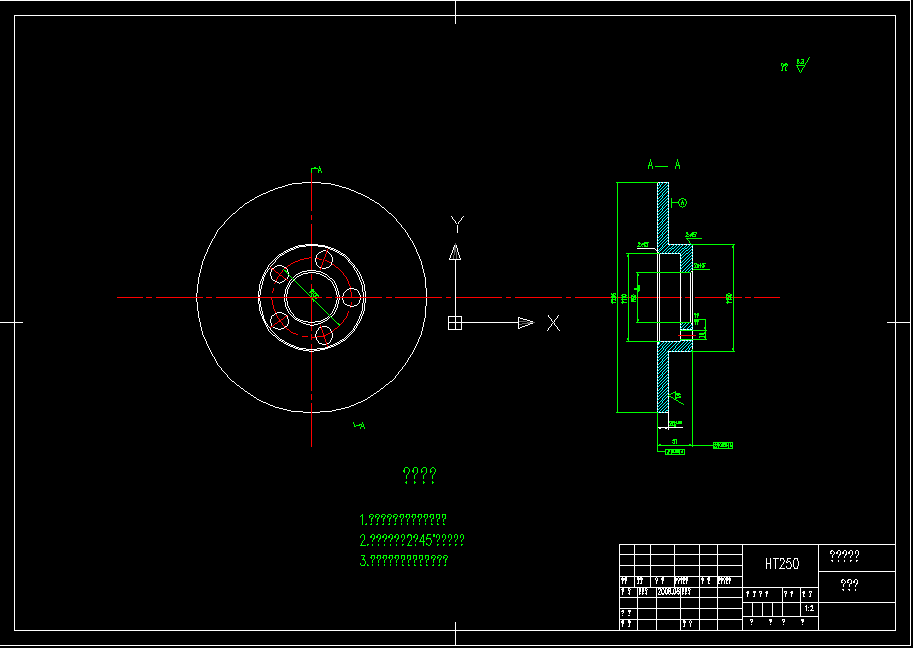
Task: Click the Y axis label of the UCS
Action: pyautogui.click(x=457, y=224)
